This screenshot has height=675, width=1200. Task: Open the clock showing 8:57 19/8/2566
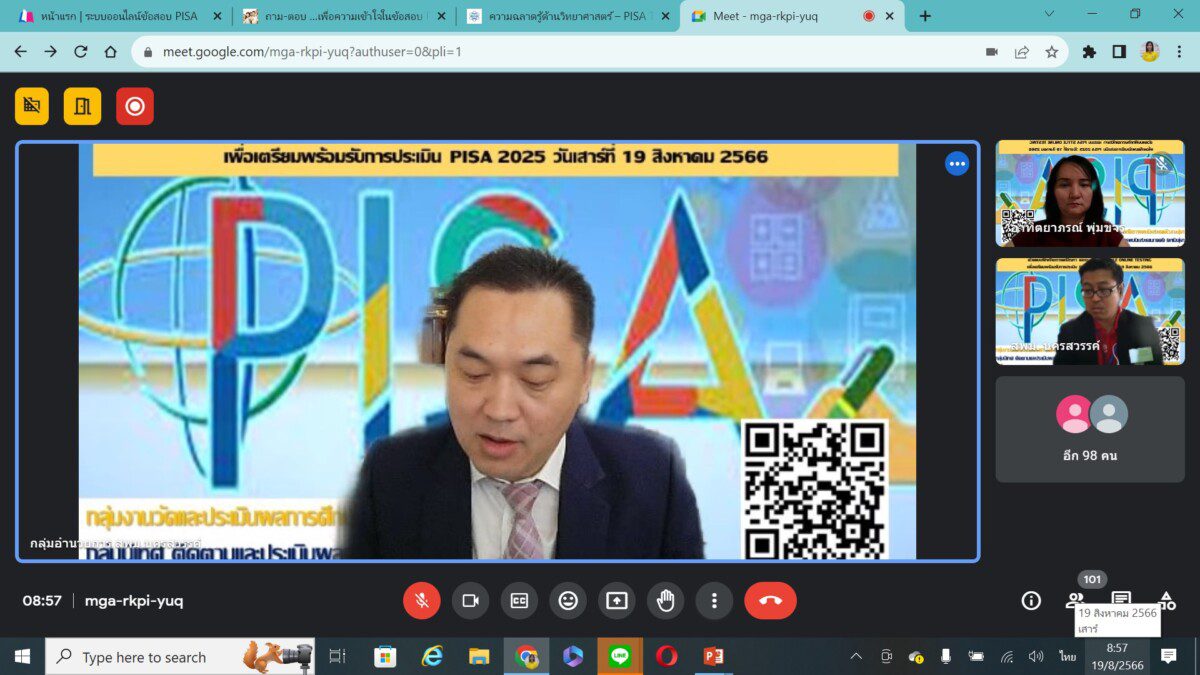[1117, 657]
